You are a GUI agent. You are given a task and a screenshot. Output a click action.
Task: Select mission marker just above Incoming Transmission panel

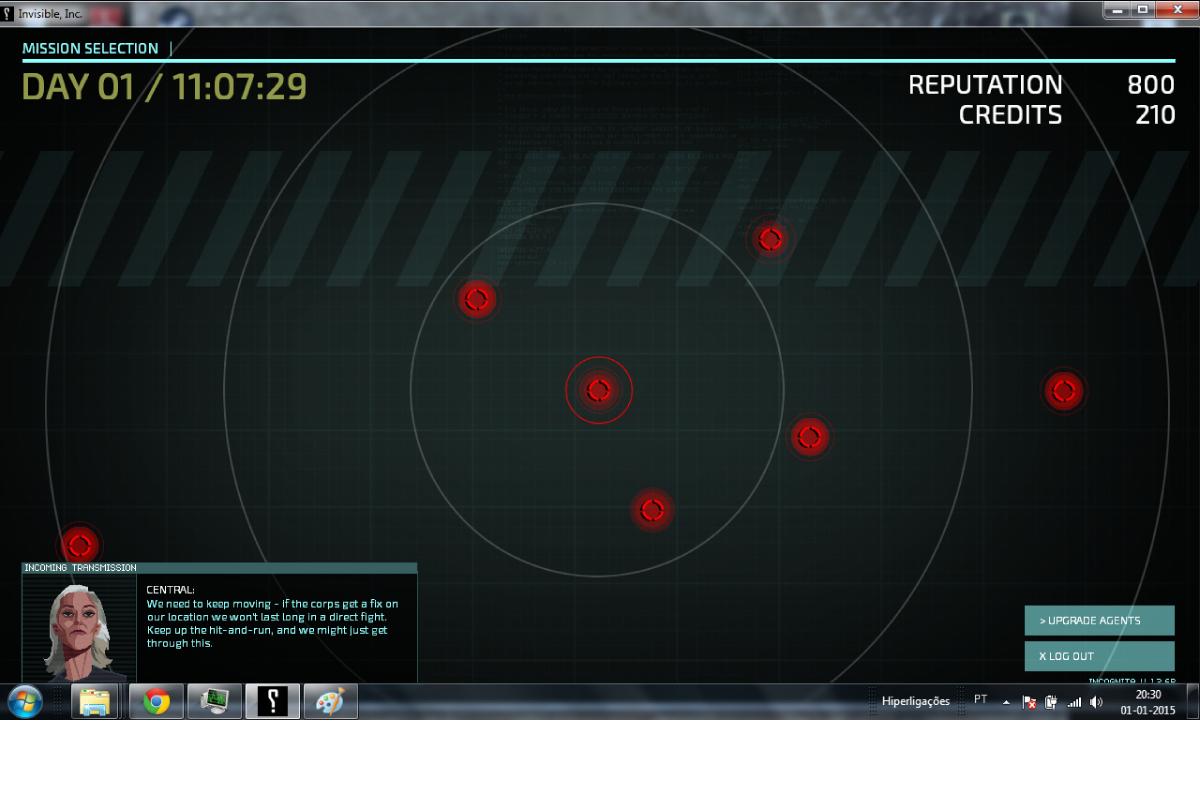(x=80, y=545)
